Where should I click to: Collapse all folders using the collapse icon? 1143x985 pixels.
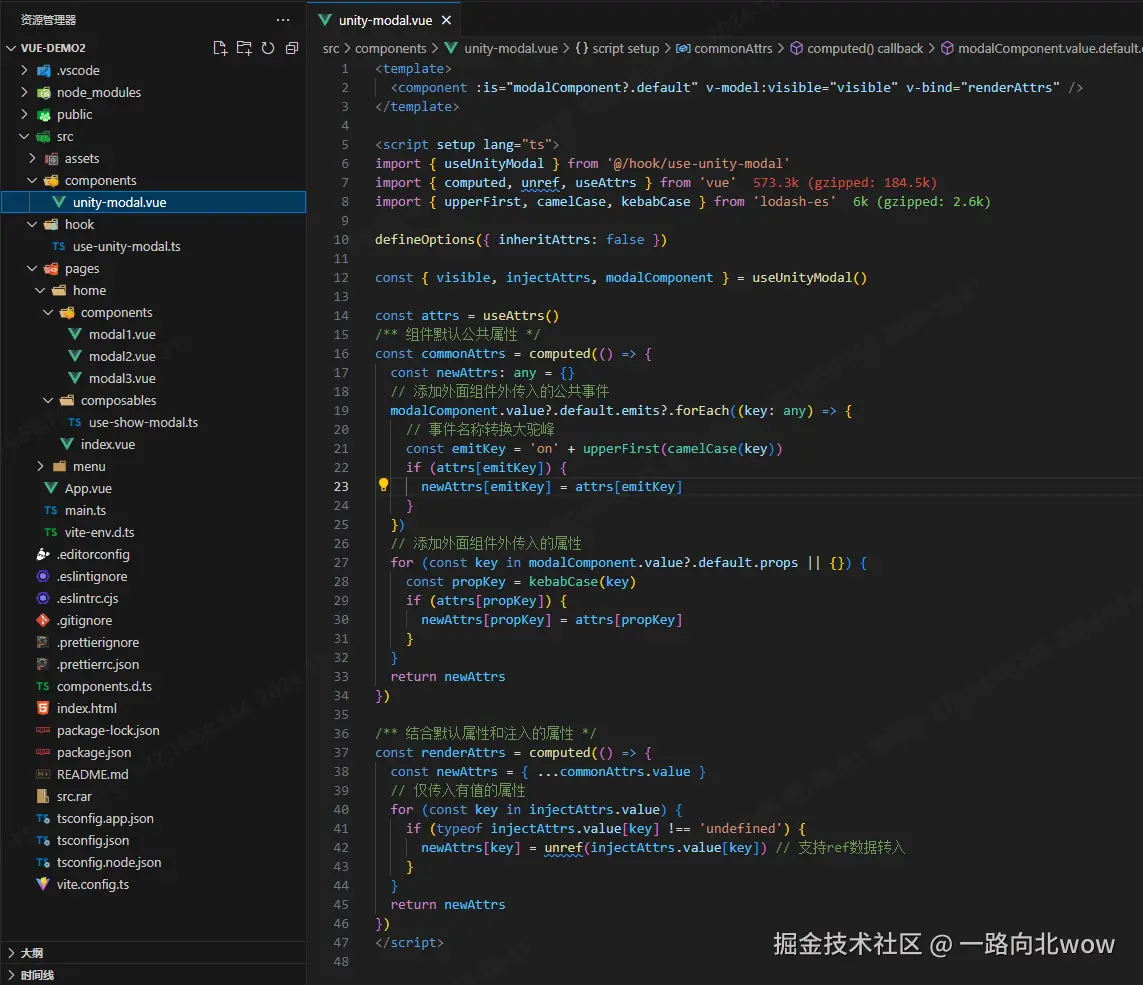(x=292, y=48)
